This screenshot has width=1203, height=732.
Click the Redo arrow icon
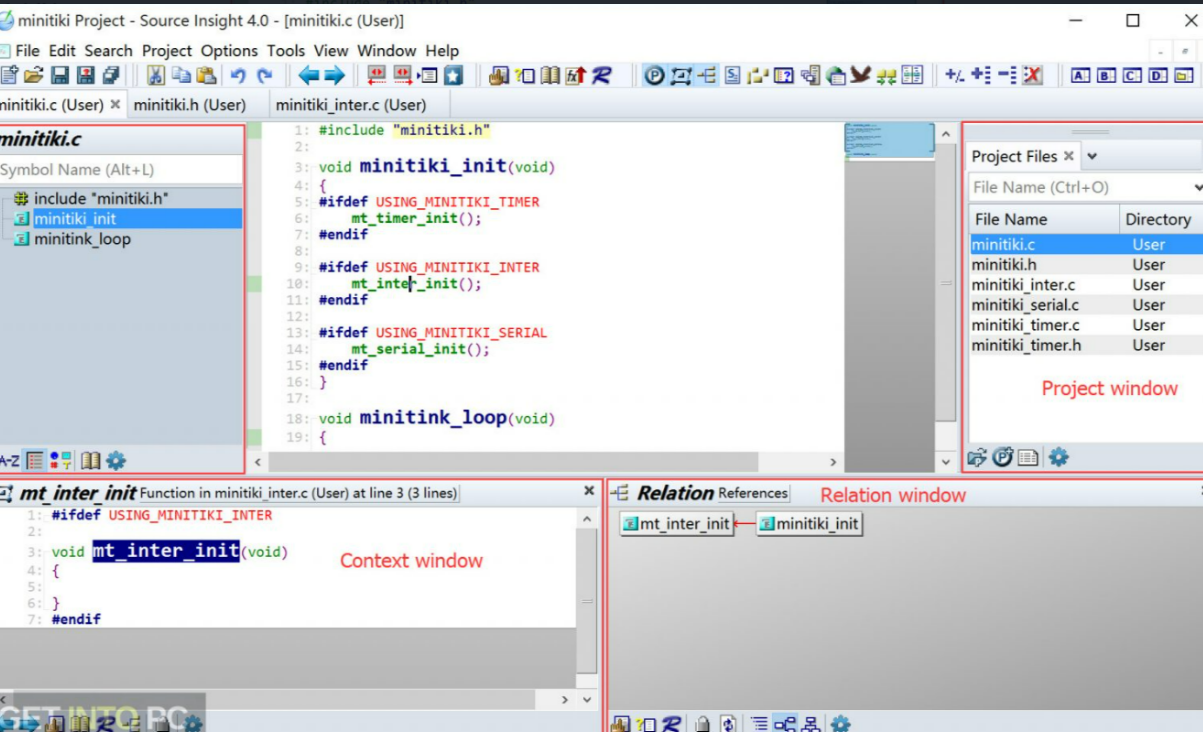264,75
